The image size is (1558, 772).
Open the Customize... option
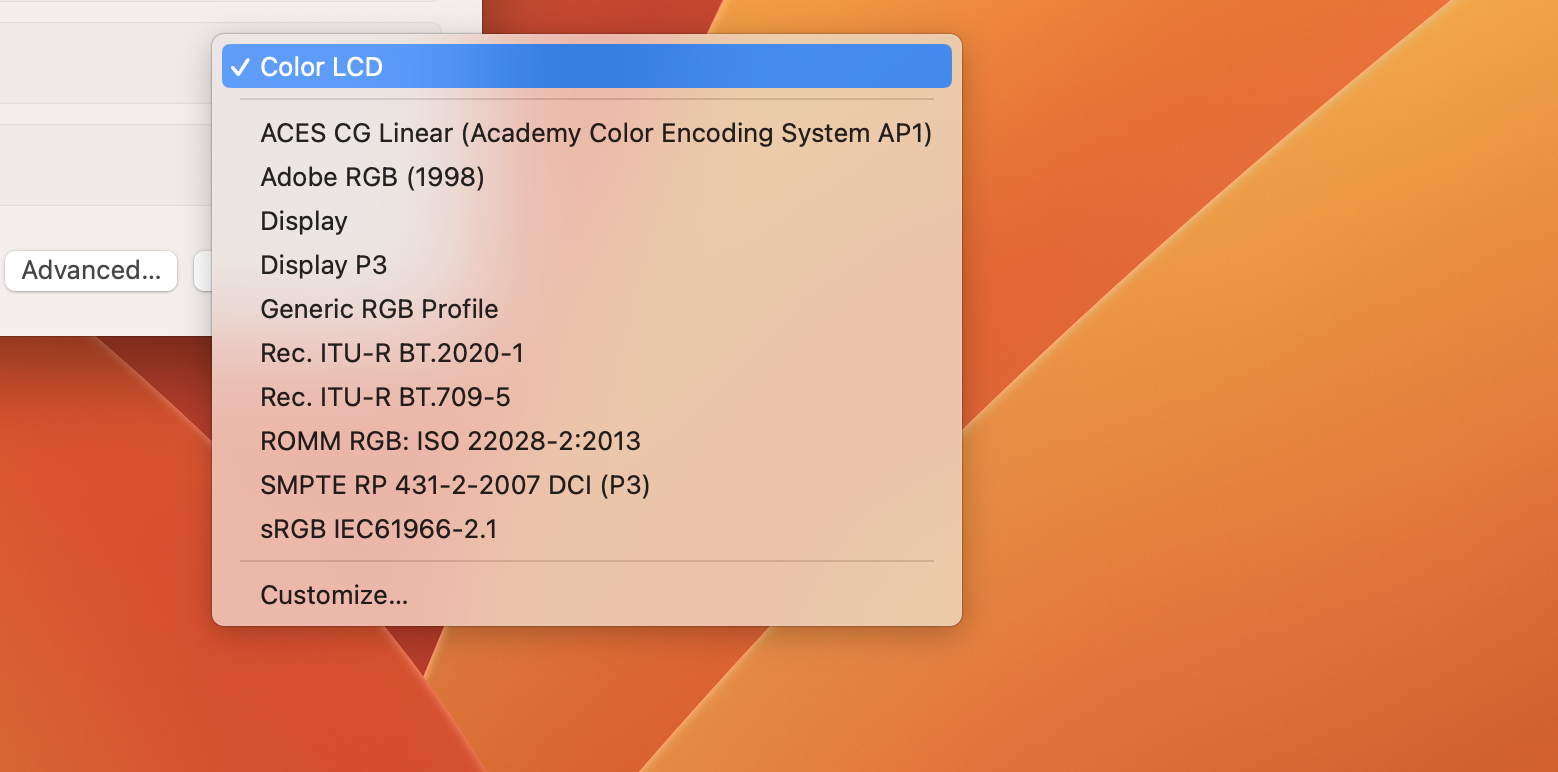[x=587, y=595]
